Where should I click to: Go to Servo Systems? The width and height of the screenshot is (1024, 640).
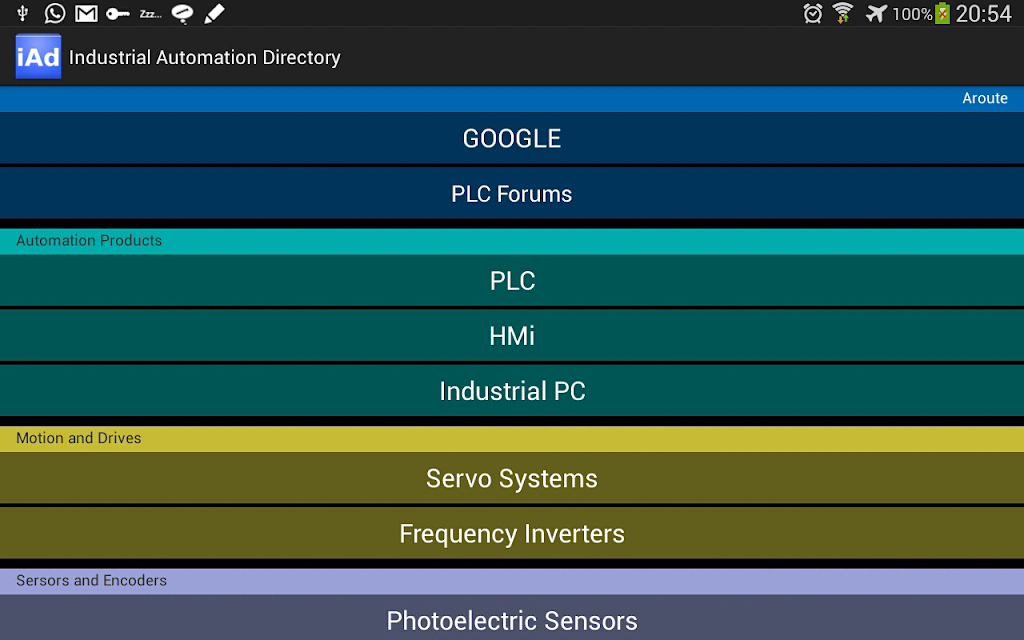[512, 478]
